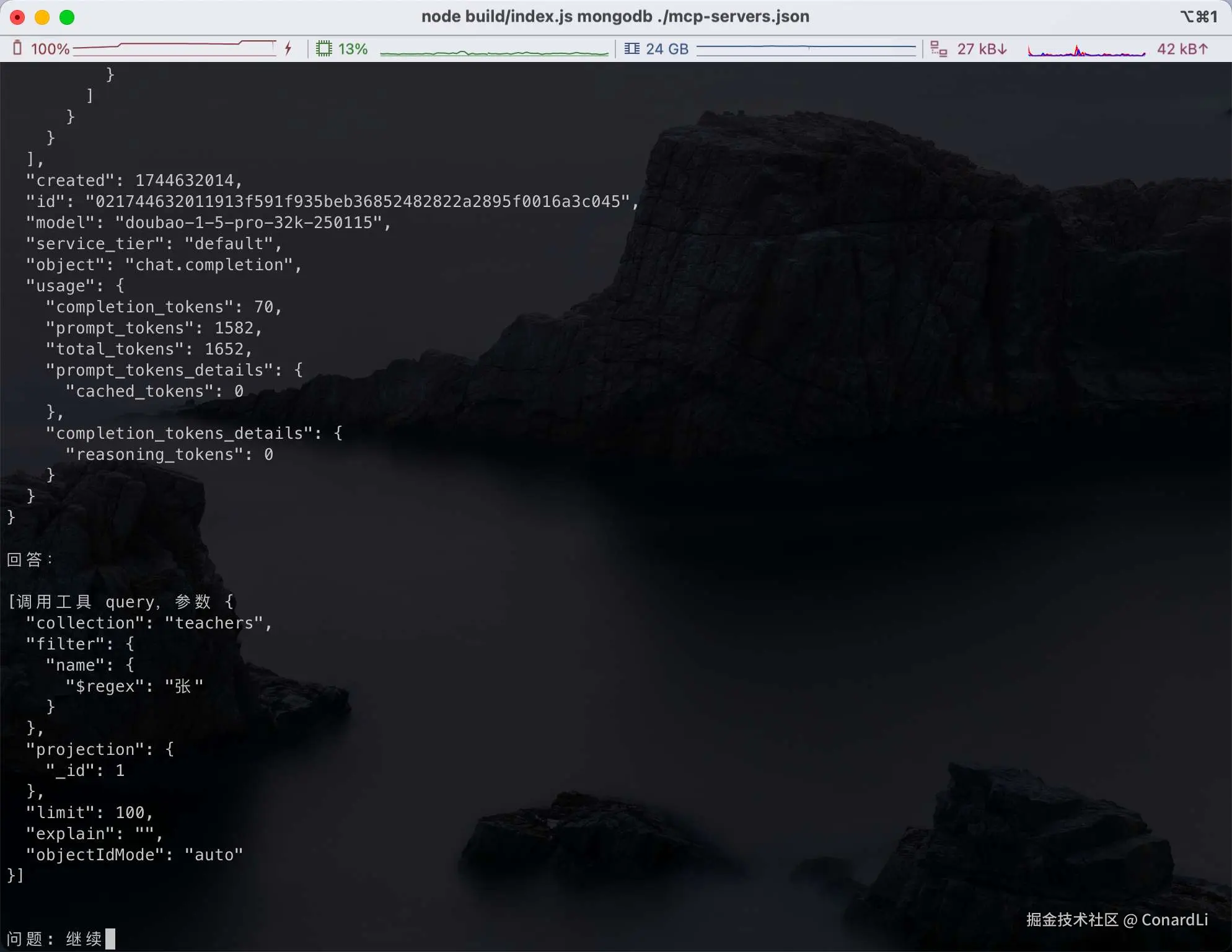Viewport: 1232px width, 952px height.
Task: Click the 42 kB upload rate indicator
Action: coord(1182,49)
